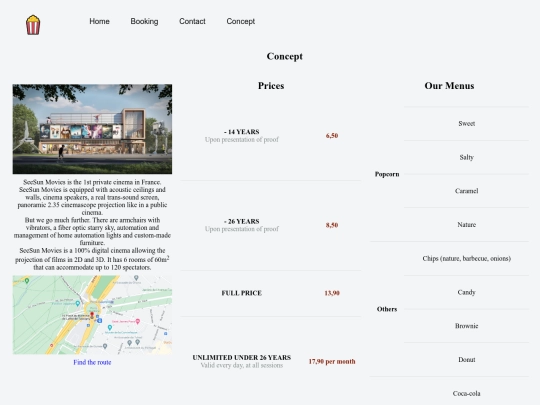The height and width of the screenshot is (405, 540).
Task: Click the '17,90 per month' price
Action: point(332,361)
